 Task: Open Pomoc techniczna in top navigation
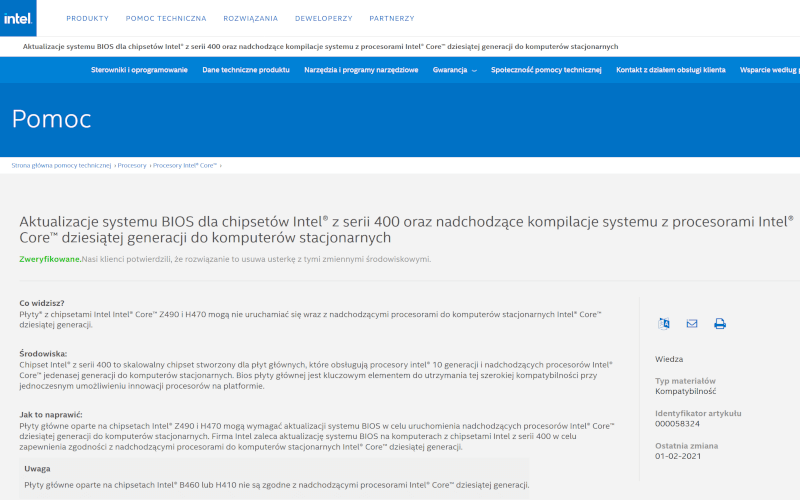166,18
